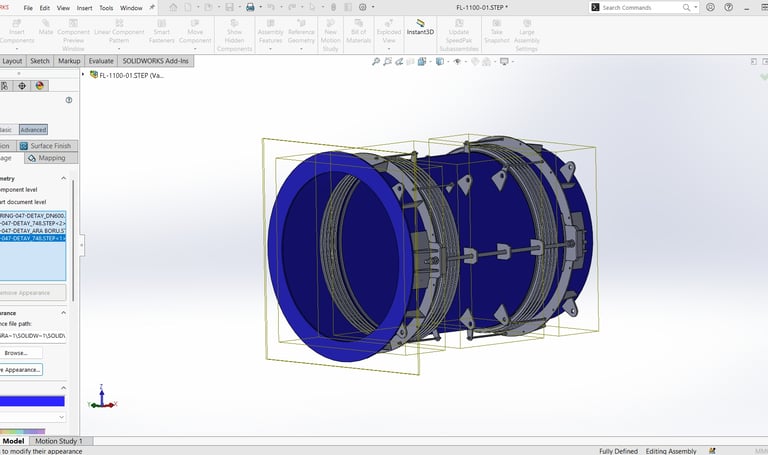Click Take Snapshot in the ribbon

tap(497, 32)
